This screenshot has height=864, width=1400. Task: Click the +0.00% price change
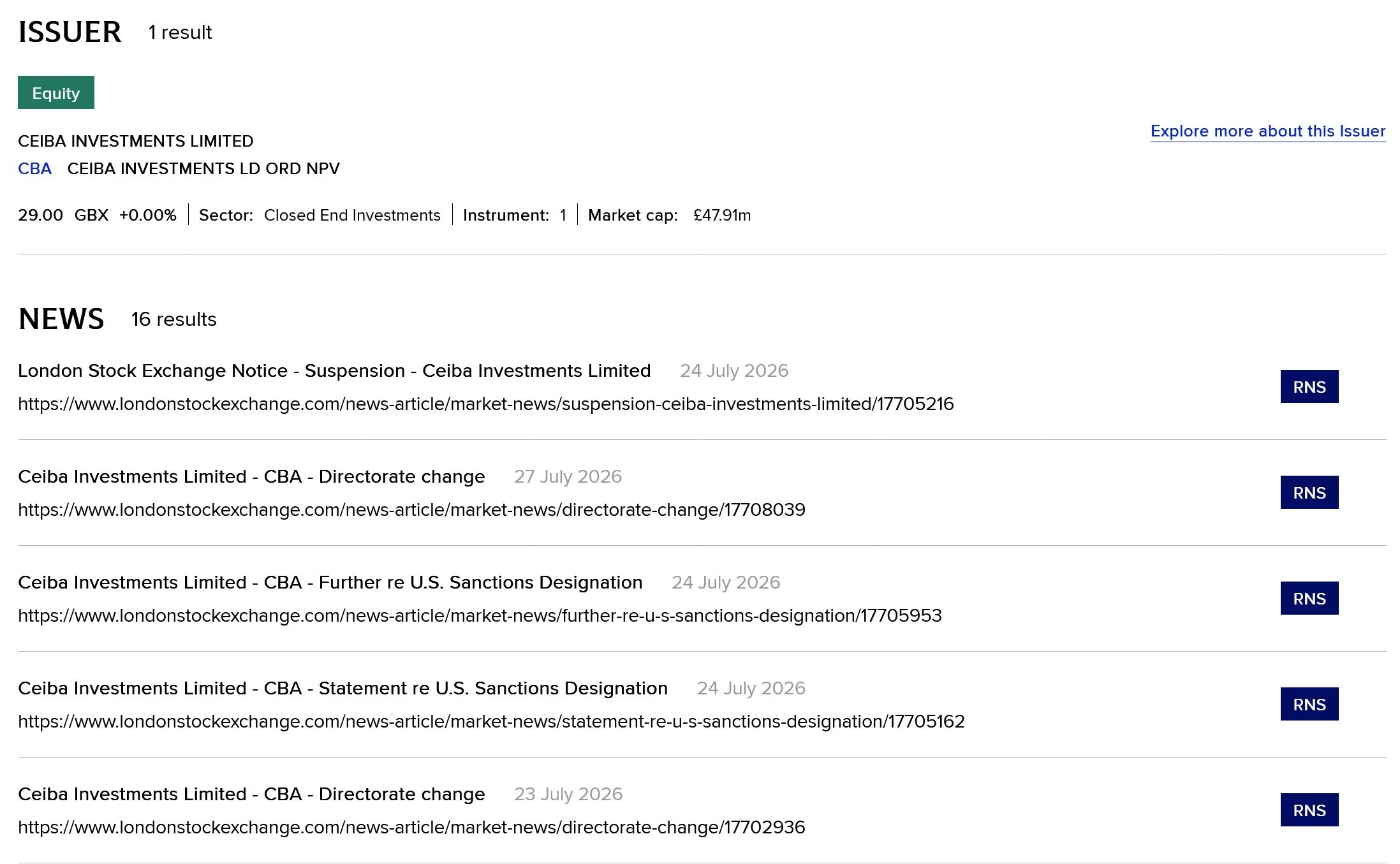(x=147, y=215)
